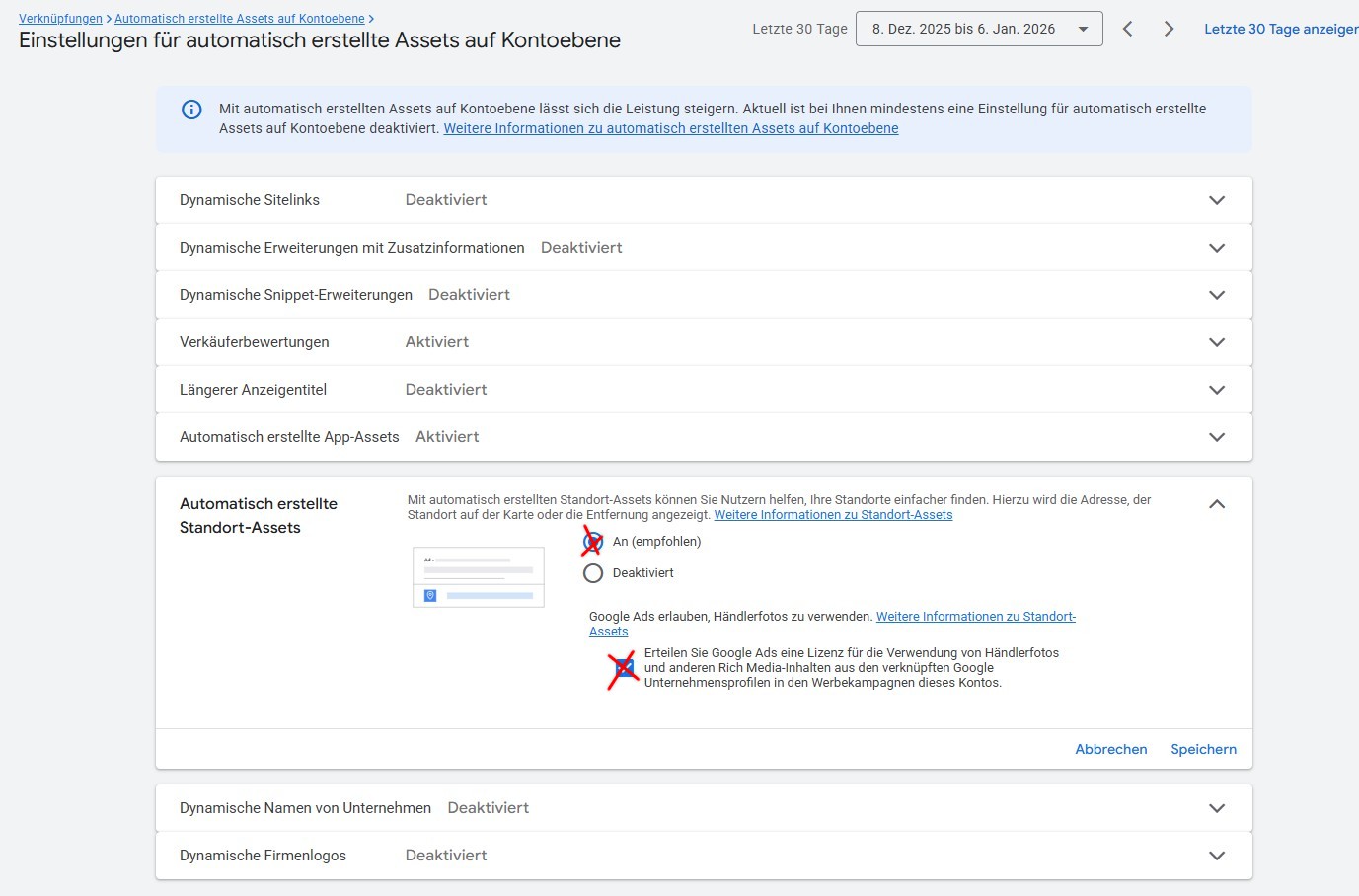Click 'Letzte 30 Tage anzeigen' link
The width and height of the screenshot is (1359, 896).
pyautogui.click(x=1280, y=29)
